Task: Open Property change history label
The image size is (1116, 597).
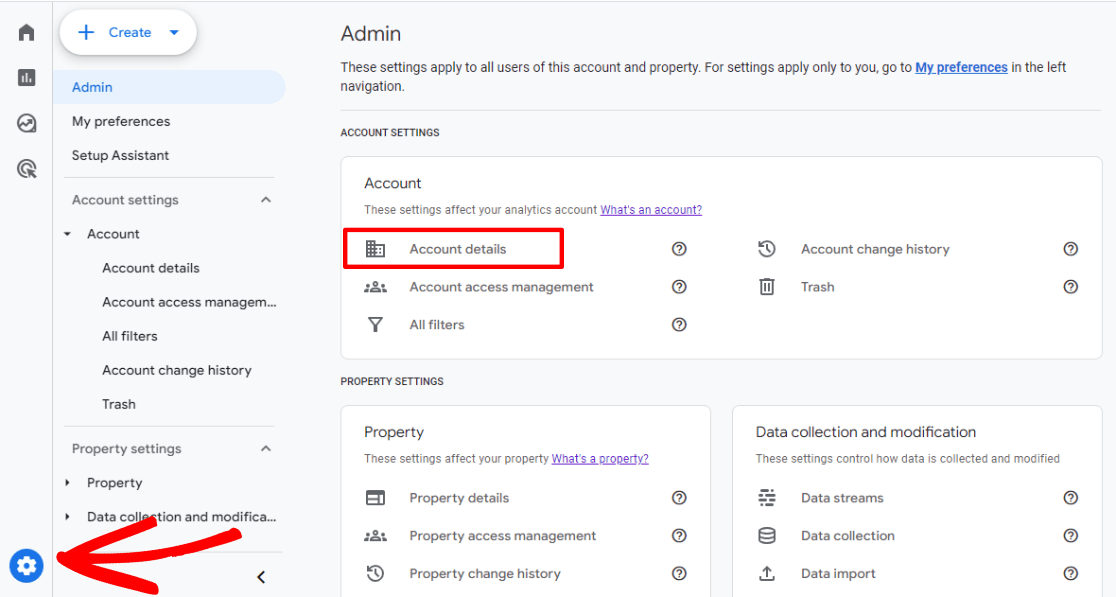Action: pos(485,574)
